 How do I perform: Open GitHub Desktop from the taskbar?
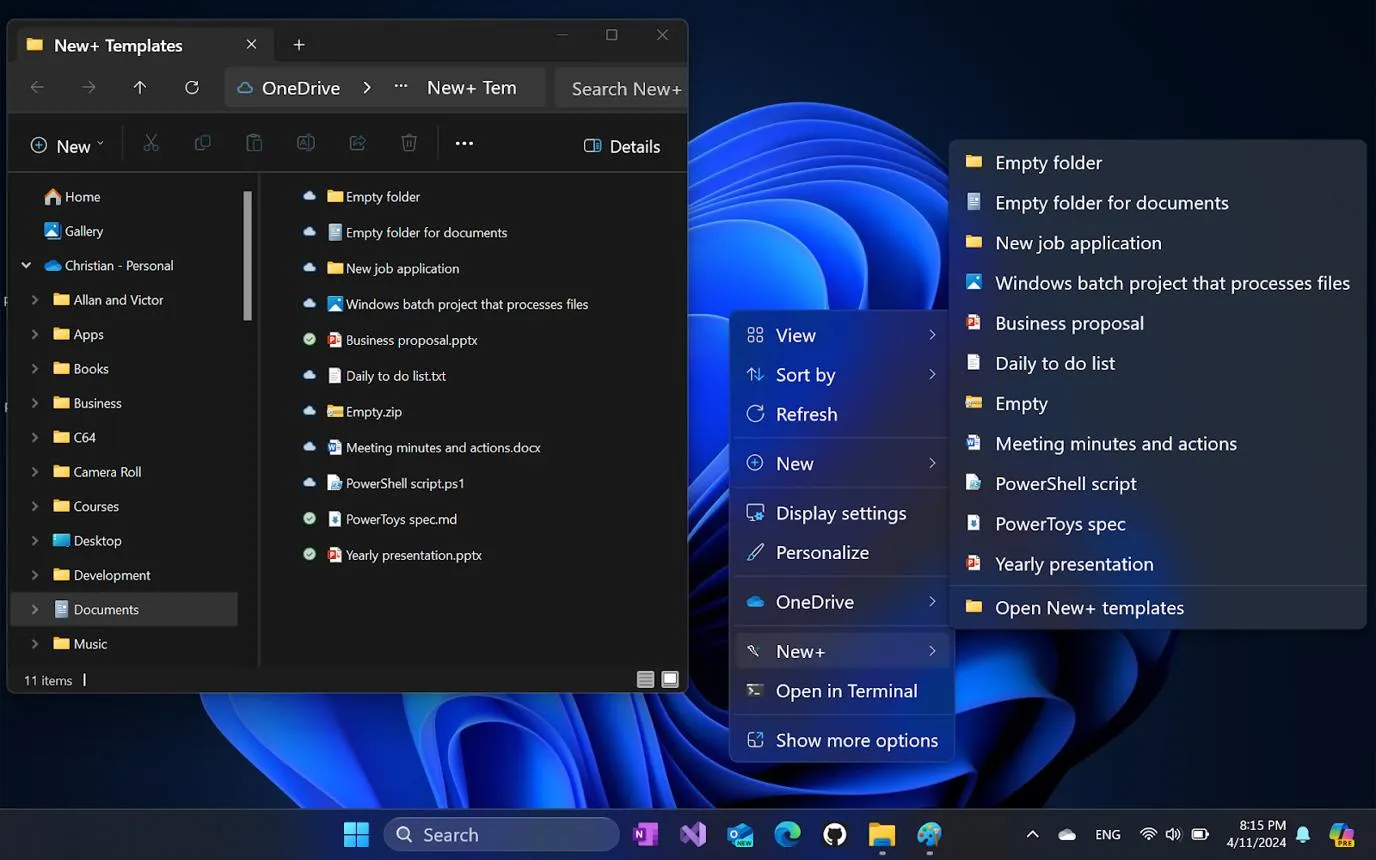pyautogui.click(x=834, y=834)
